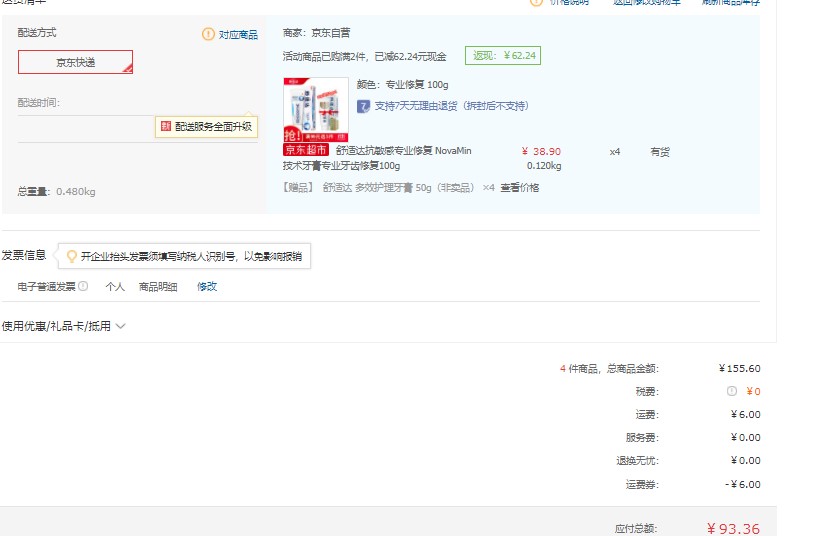Click the 服务费 ¥0.00 value
The width and height of the screenshot is (825, 536).
click(x=746, y=438)
